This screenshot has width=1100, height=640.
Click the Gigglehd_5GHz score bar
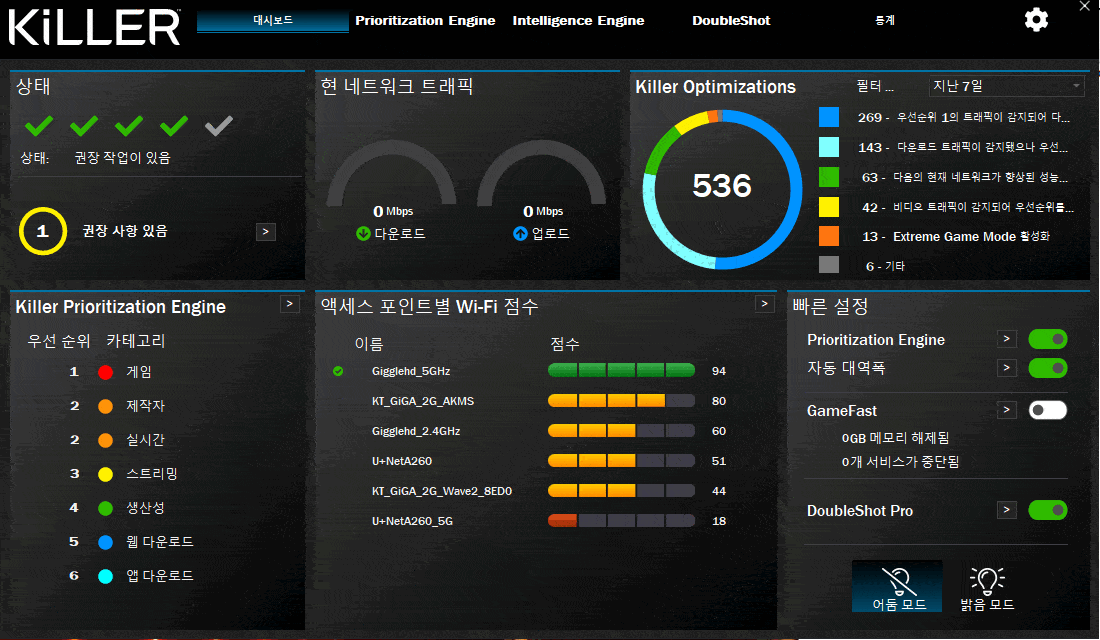(622, 371)
